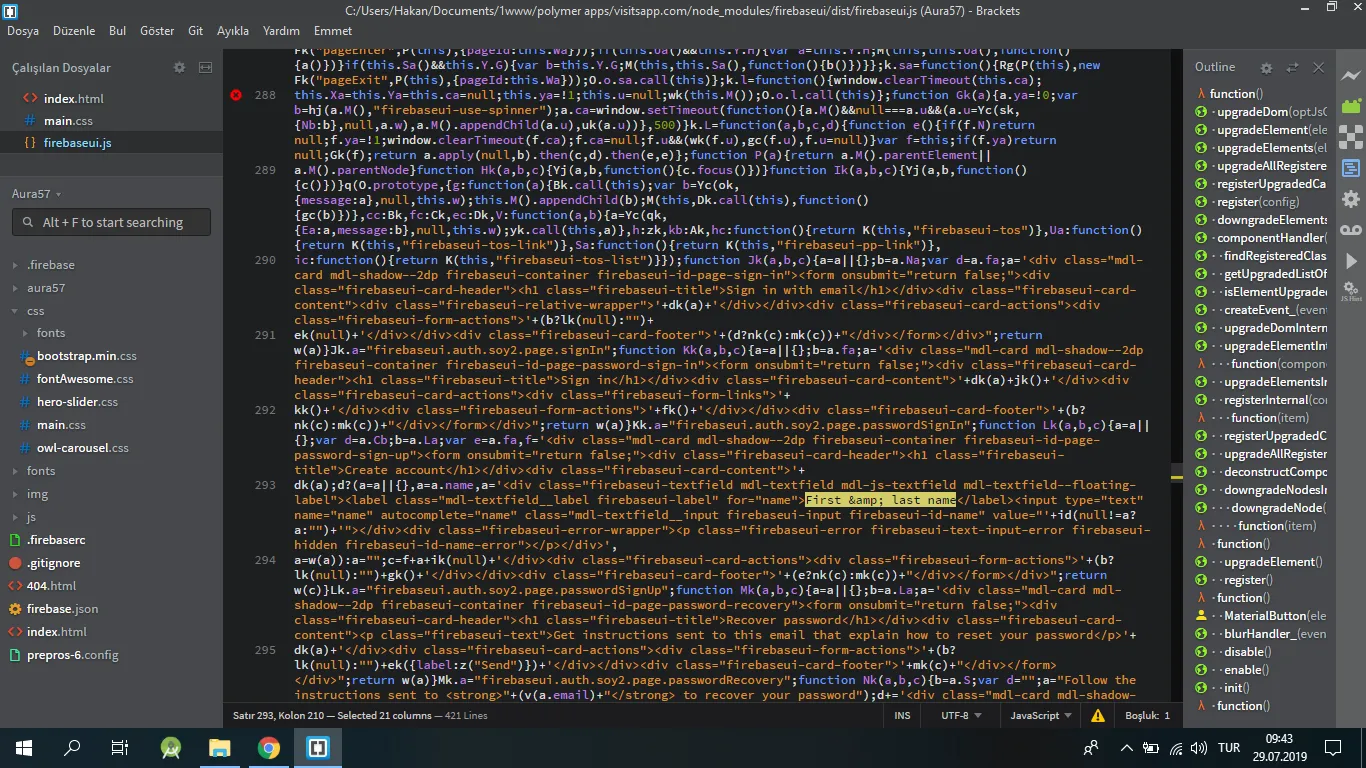Open Windows search from taskbar
This screenshot has height=768, width=1366.
coord(72,747)
